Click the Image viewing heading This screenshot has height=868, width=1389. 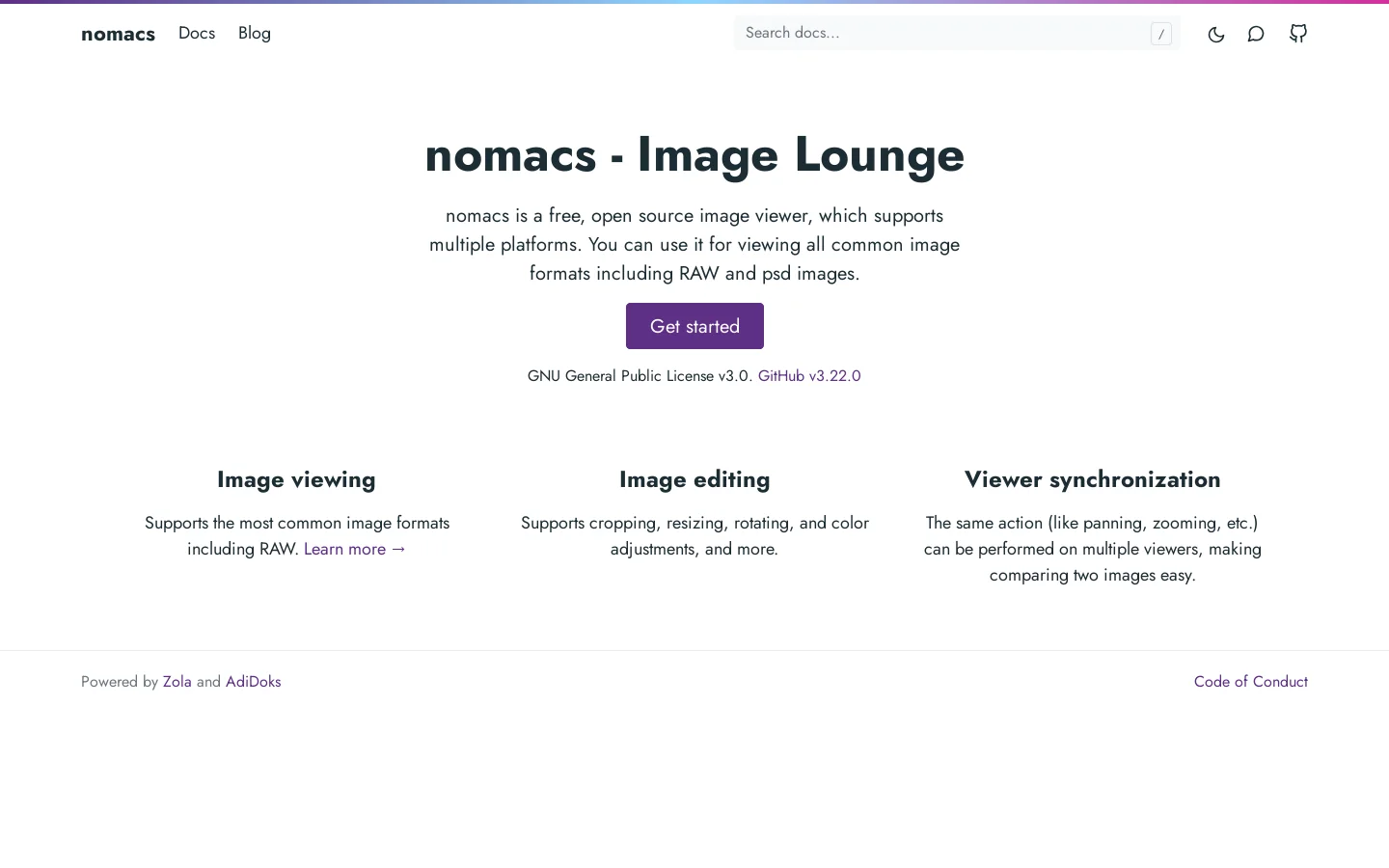point(296,479)
